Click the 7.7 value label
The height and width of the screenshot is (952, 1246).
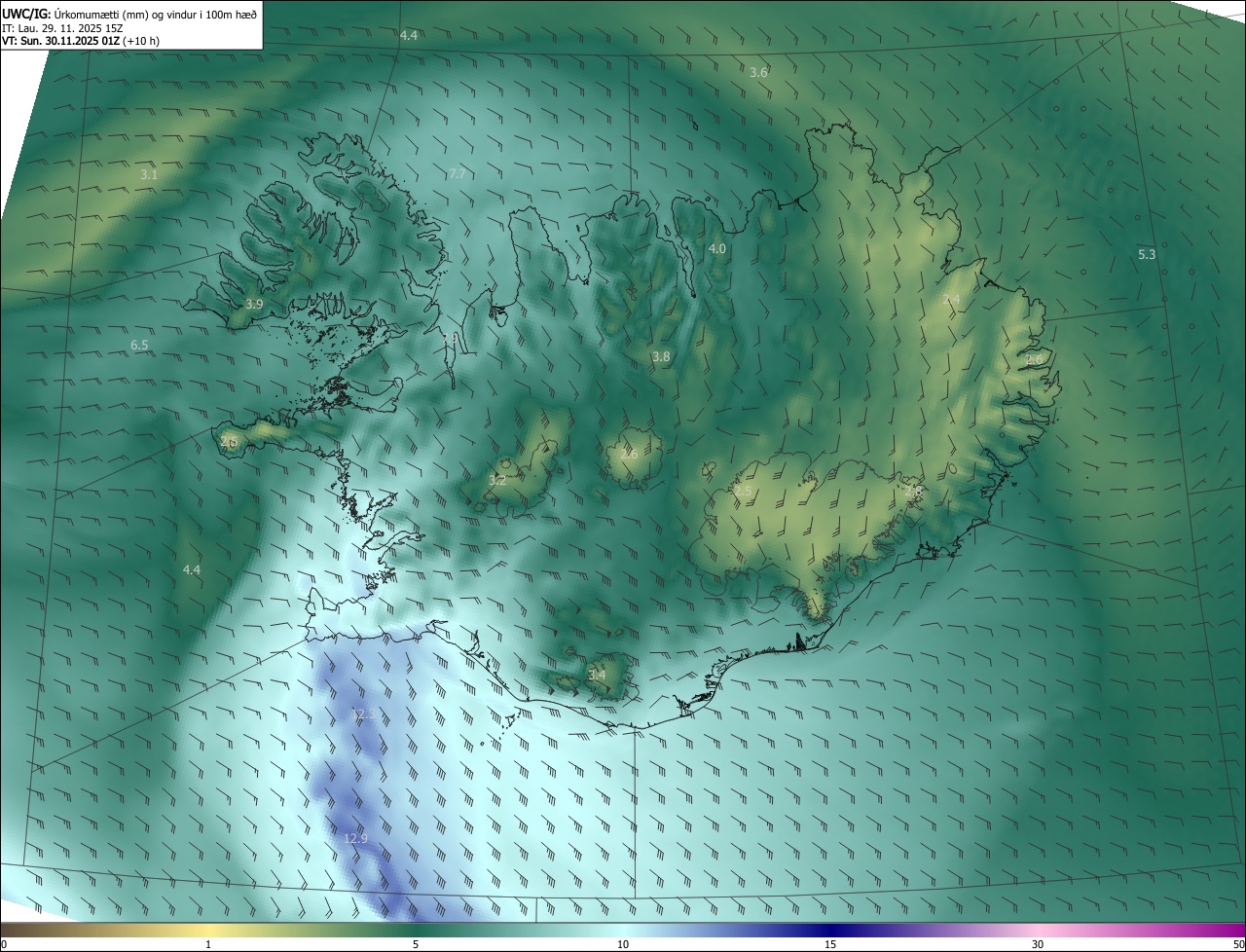(457, 173)
